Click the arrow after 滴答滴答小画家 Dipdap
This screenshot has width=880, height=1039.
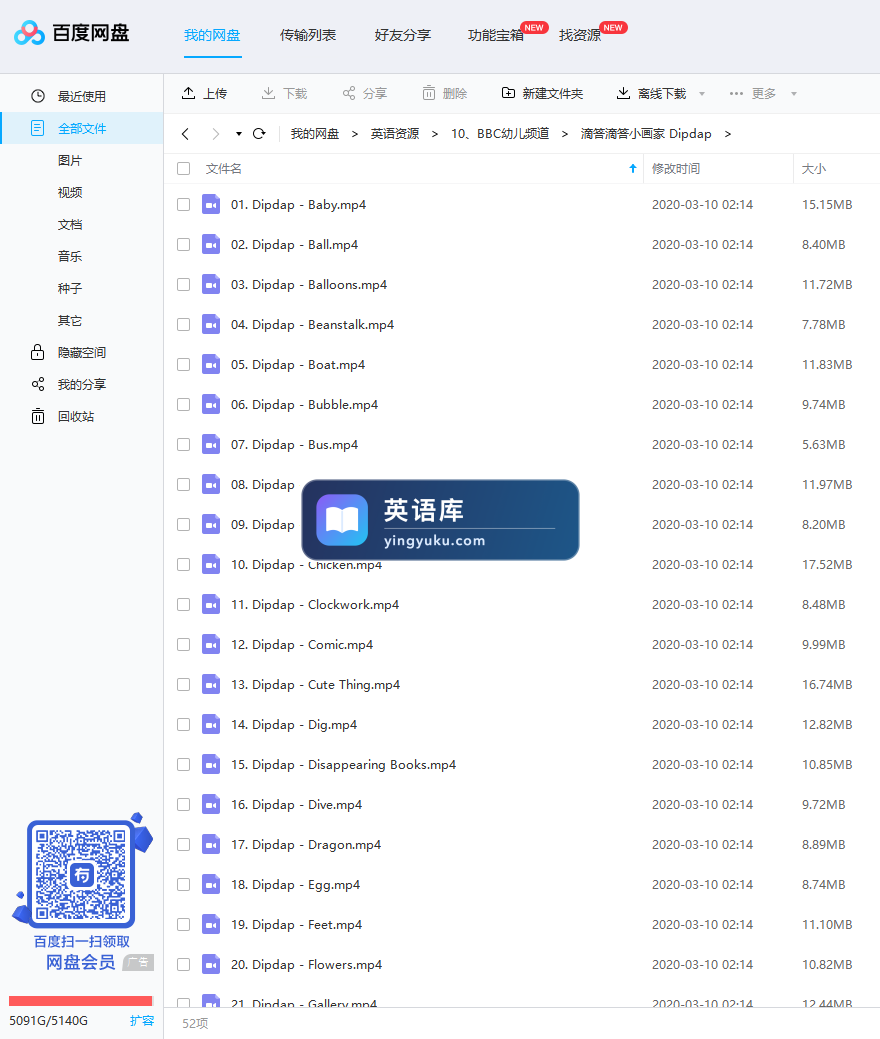728,134
